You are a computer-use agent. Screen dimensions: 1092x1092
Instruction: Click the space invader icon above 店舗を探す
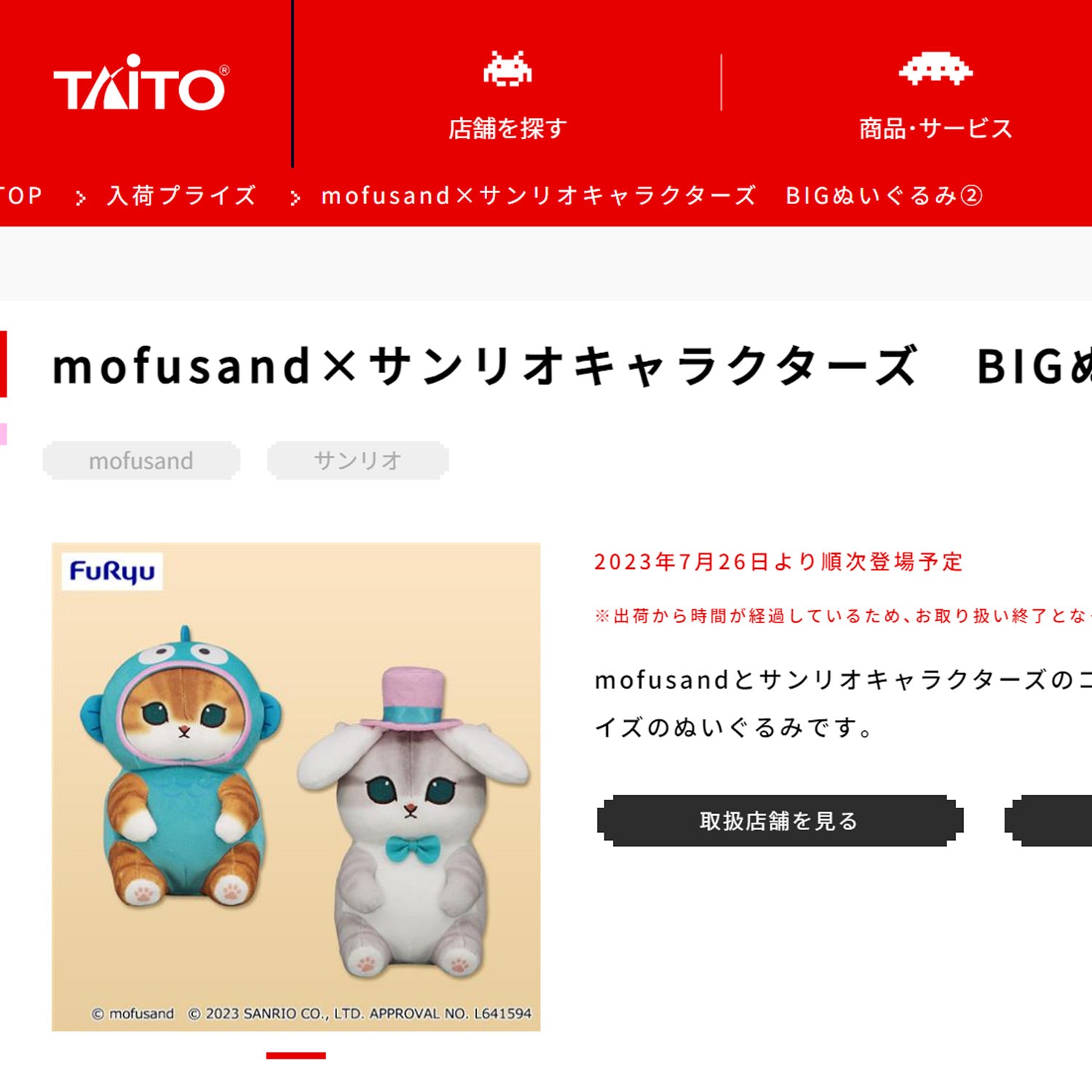pos(507,69)
